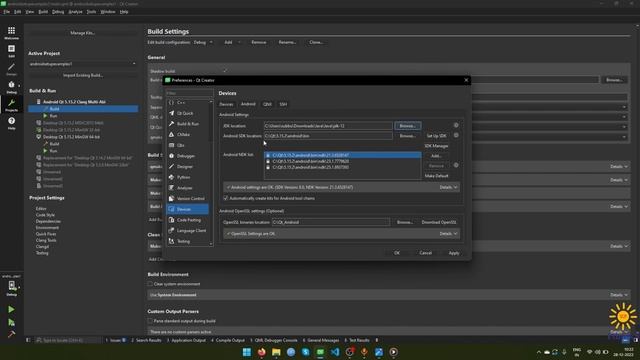Open Qbs preferences category

coord(189,145)
